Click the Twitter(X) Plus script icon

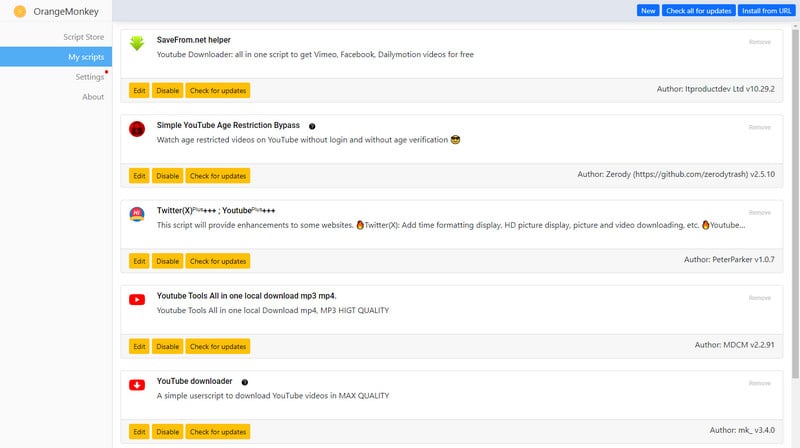pyautogui.click(x=137, y=214)
